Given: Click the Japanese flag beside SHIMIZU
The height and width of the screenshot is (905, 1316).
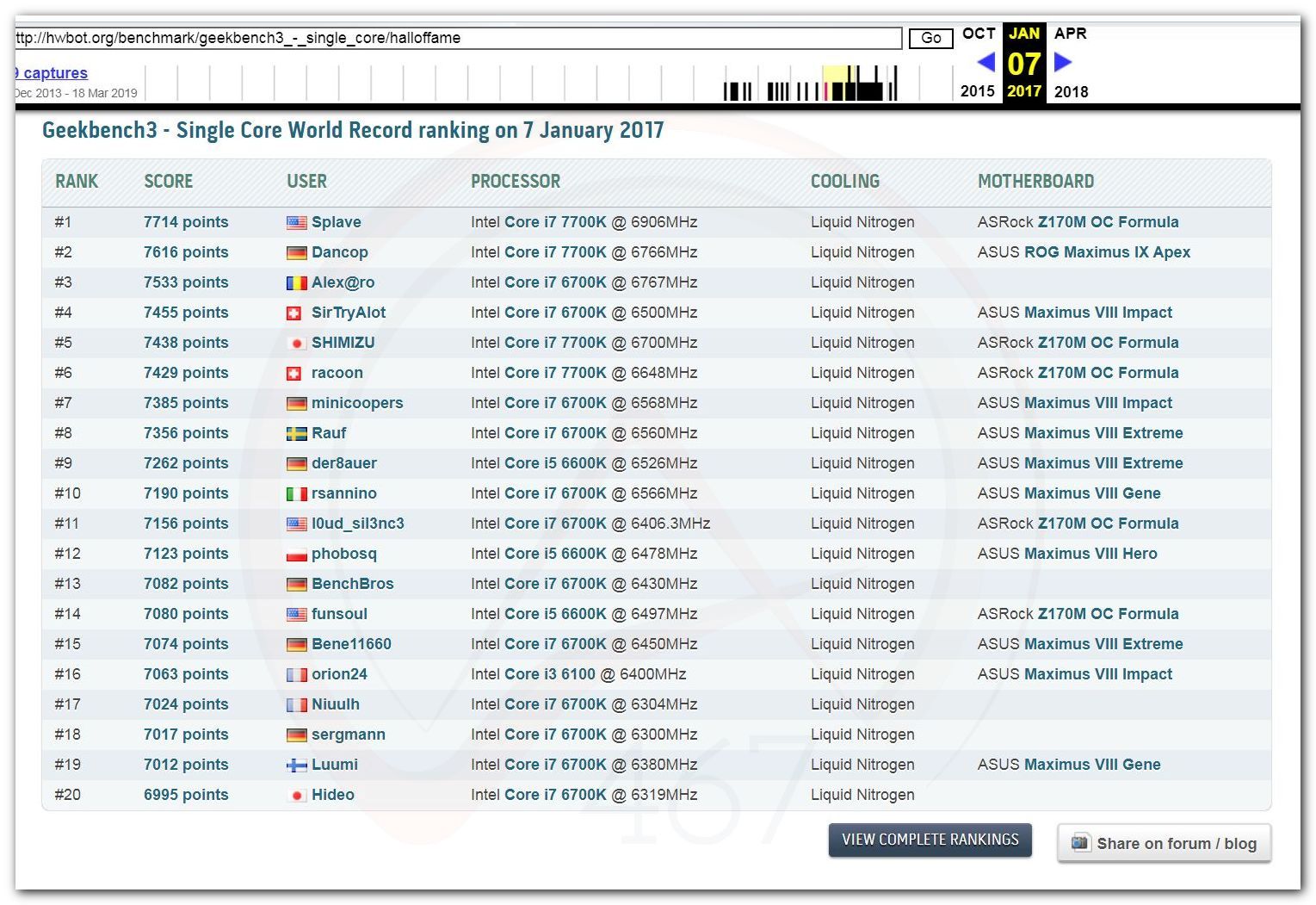Looking at the screenshot, I should pyautogui.click(x=296, y=343).
